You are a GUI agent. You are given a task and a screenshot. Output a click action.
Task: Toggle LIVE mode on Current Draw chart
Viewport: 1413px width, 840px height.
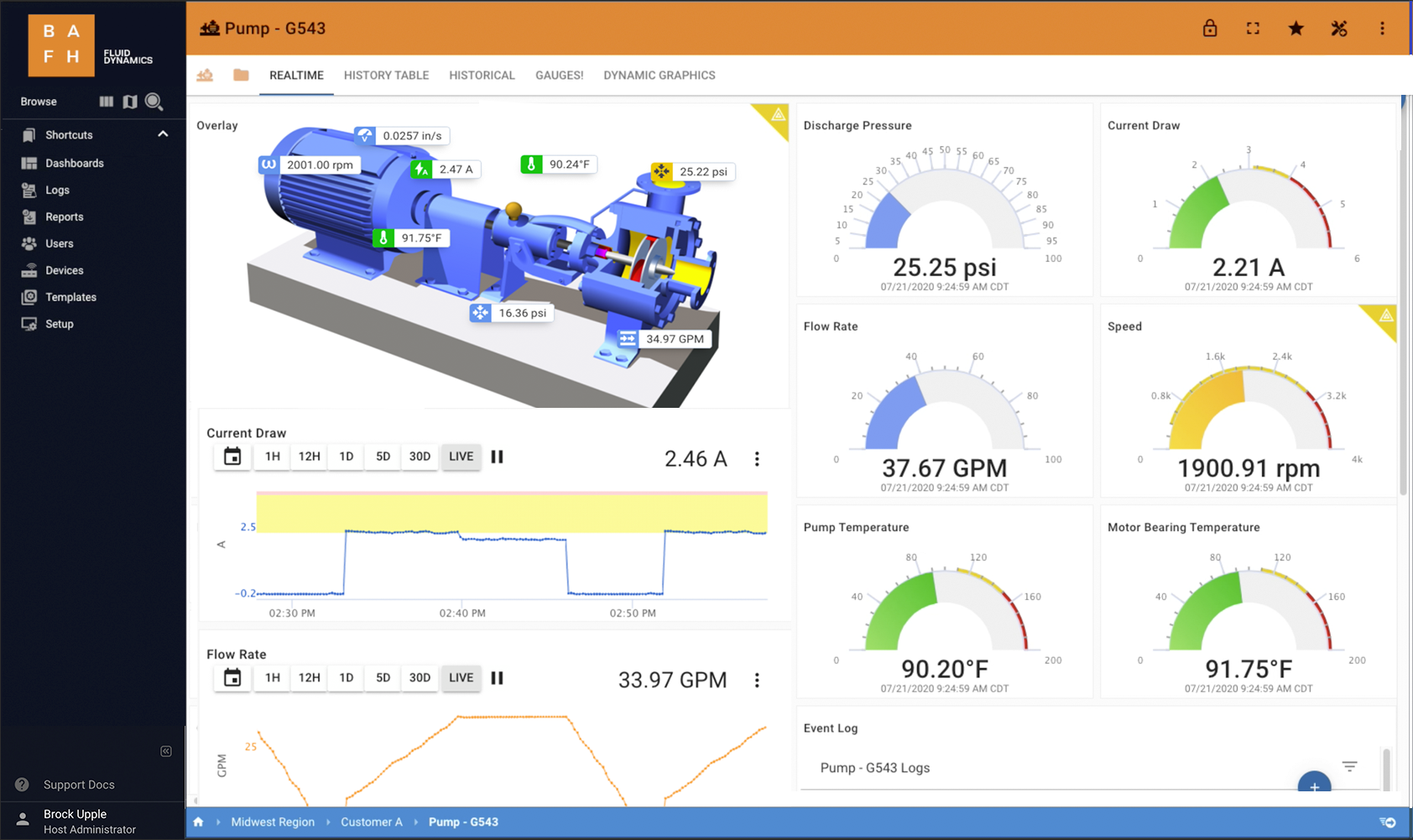[x=461, y=457]
